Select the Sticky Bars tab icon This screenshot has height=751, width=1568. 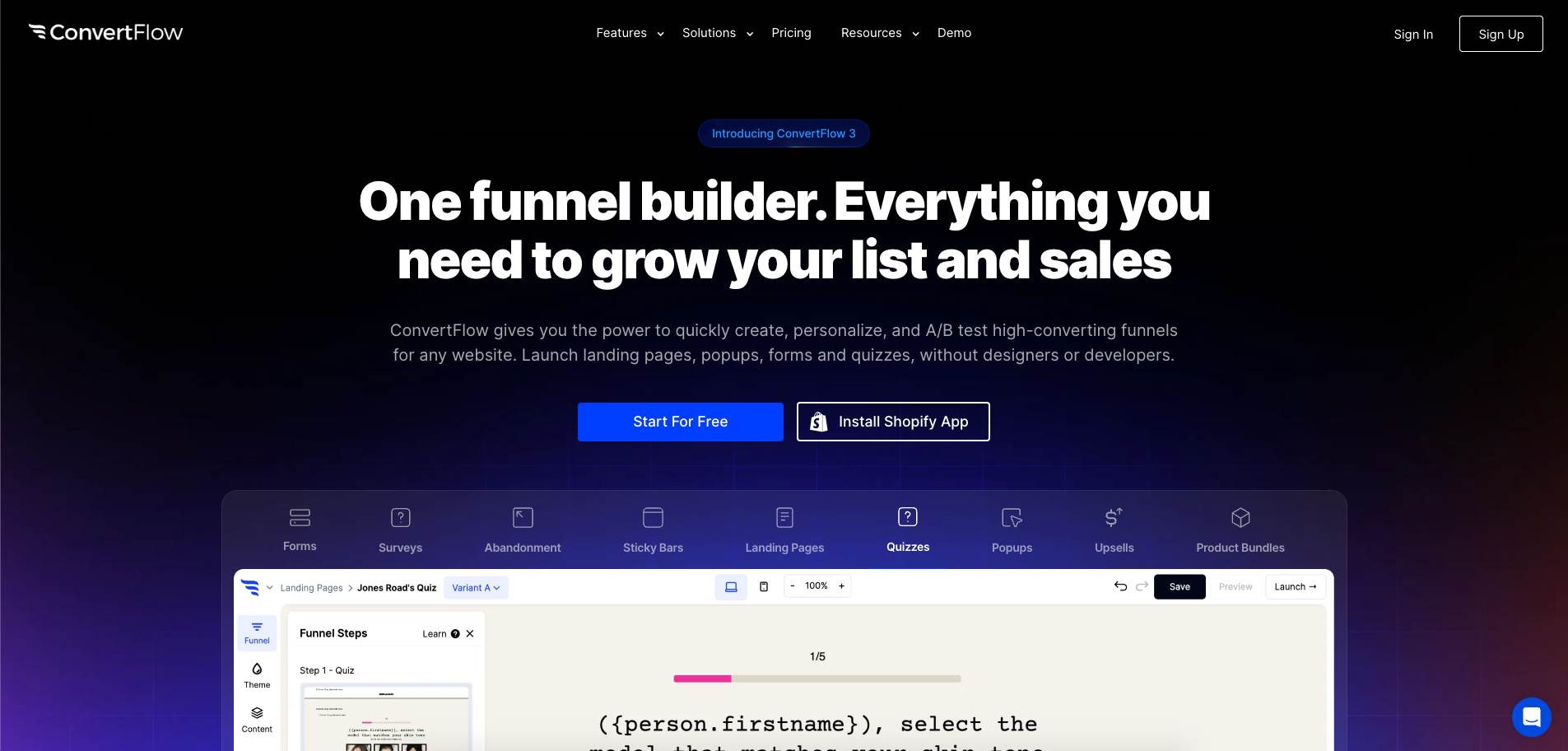653,517
